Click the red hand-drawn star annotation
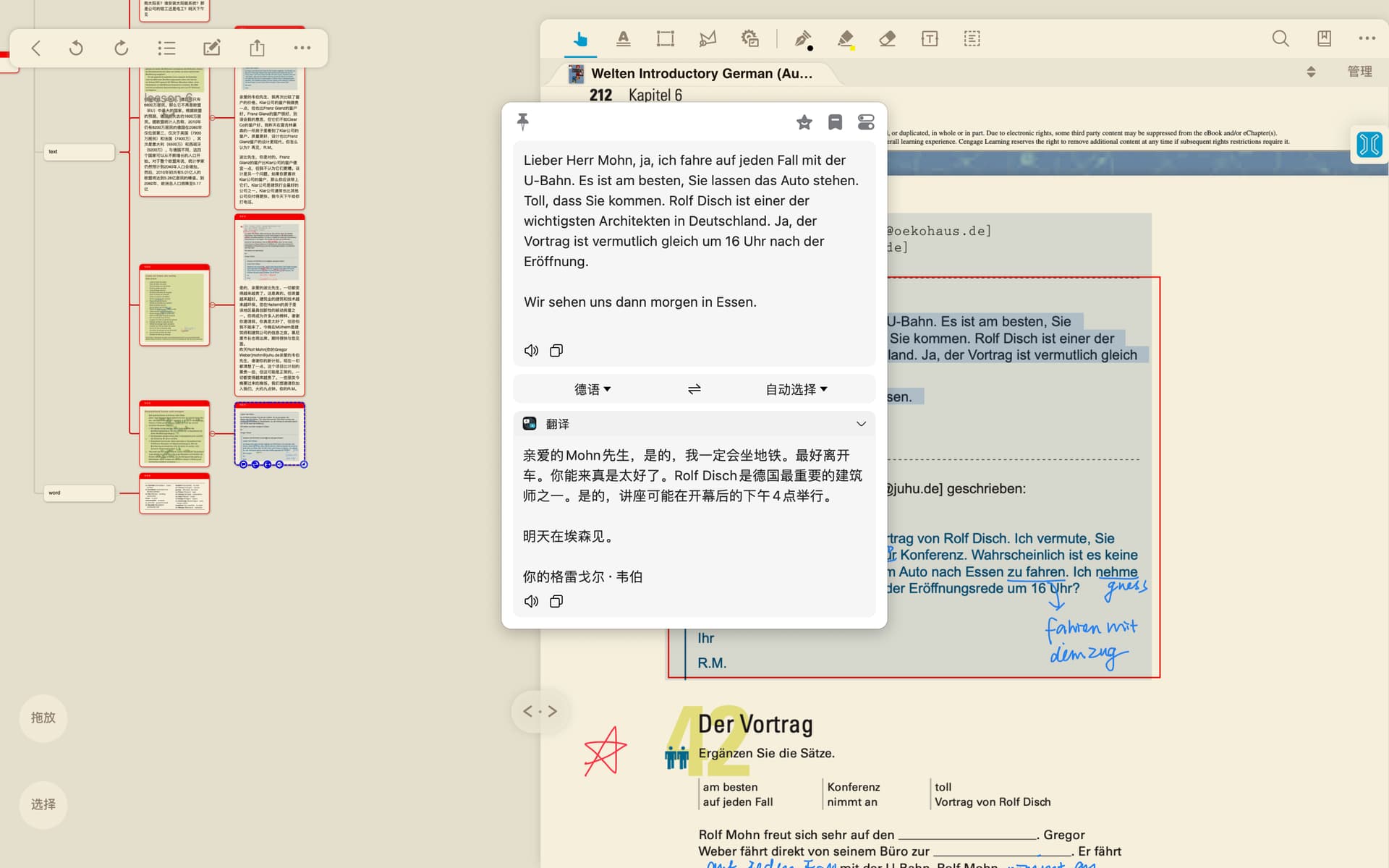The height and width of the screenshot is (868, 1389). (605, 752)
